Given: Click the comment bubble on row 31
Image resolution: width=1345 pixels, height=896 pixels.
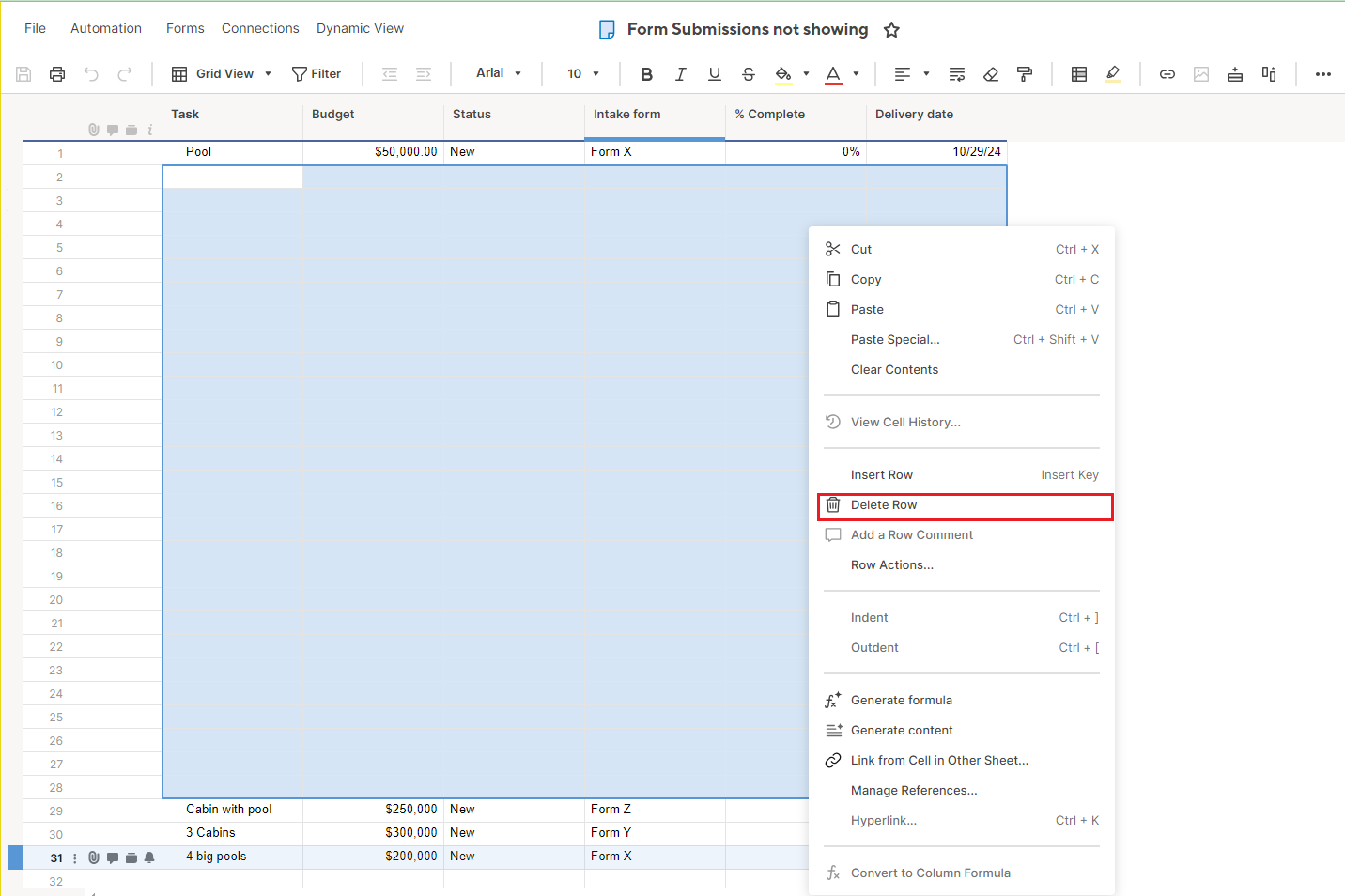Looking at the screenshot, I should coord(113,857).
